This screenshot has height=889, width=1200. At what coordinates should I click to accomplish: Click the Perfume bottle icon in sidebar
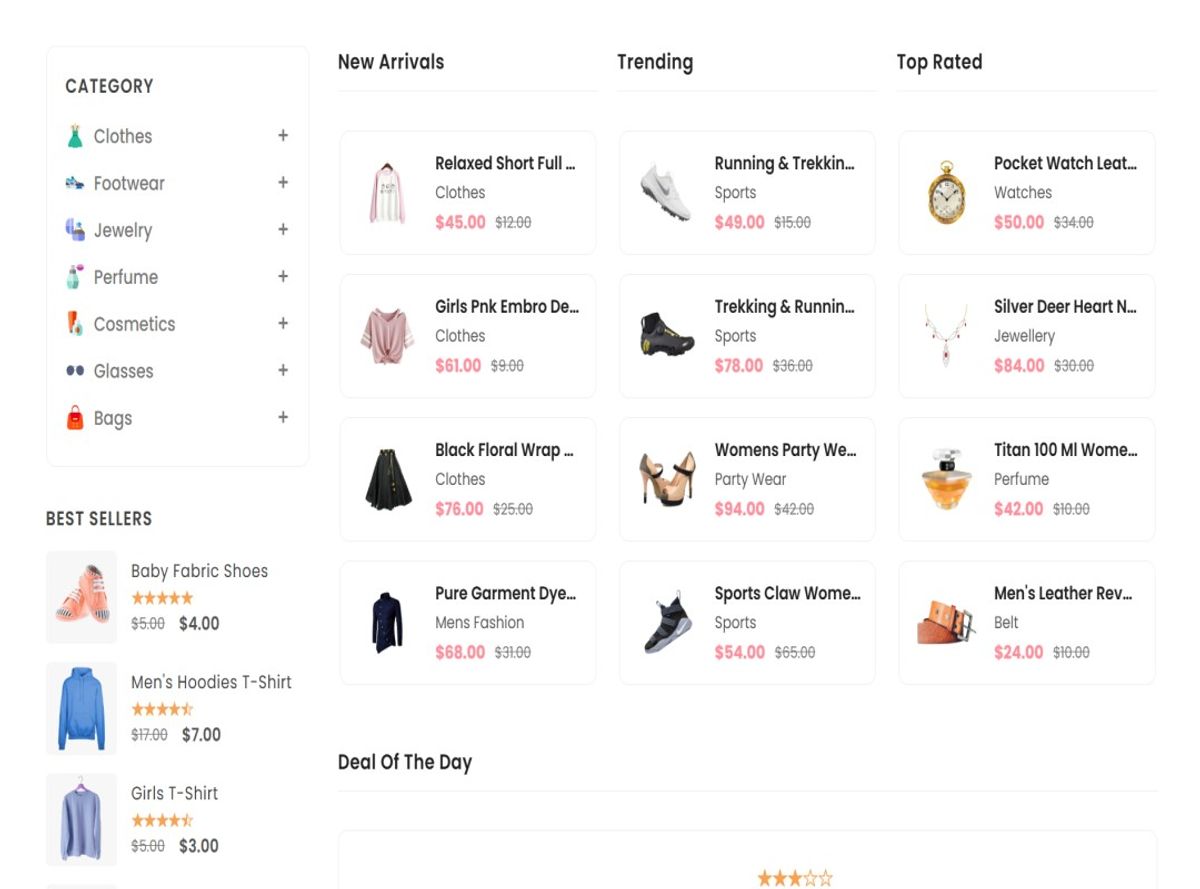75,277
